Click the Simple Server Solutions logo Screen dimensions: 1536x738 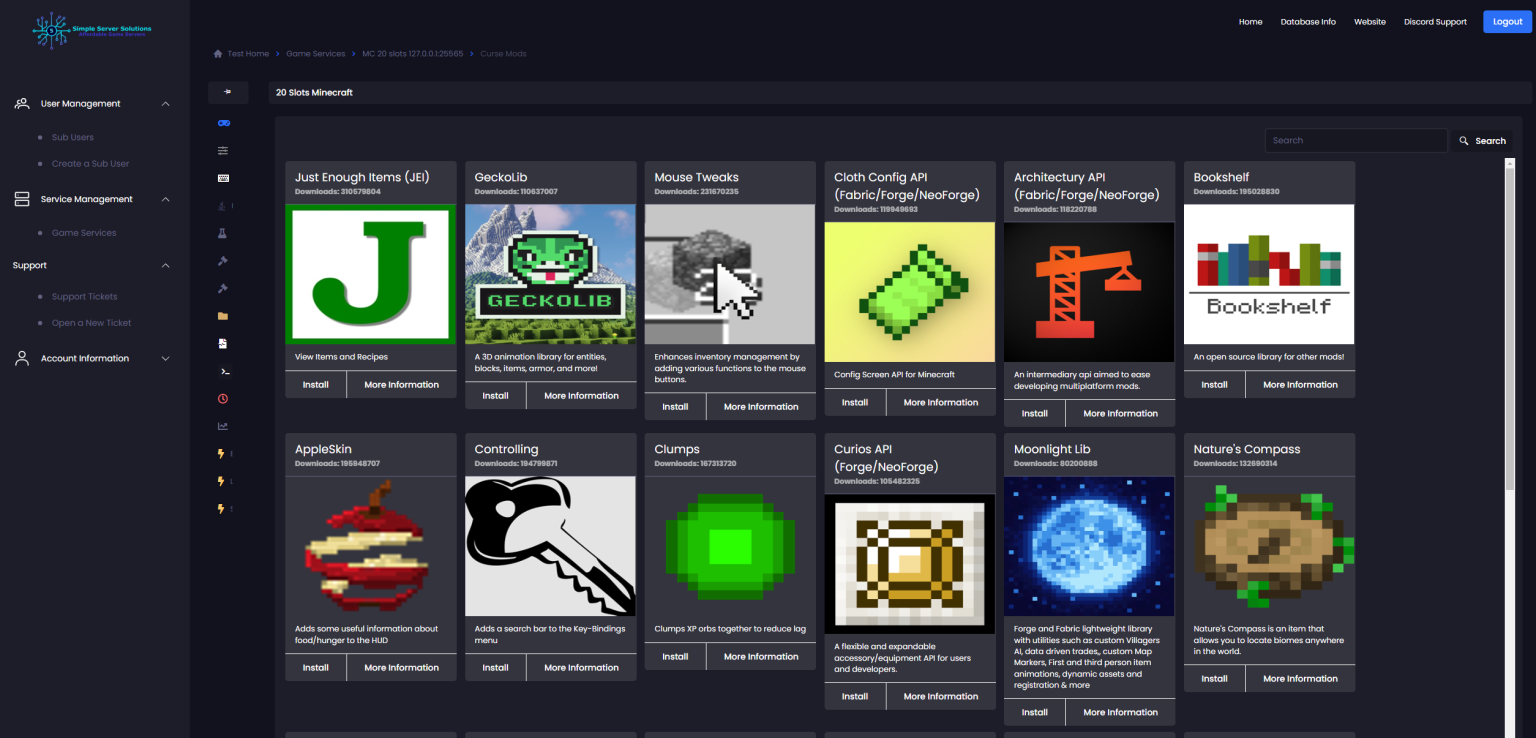point(92,30)
